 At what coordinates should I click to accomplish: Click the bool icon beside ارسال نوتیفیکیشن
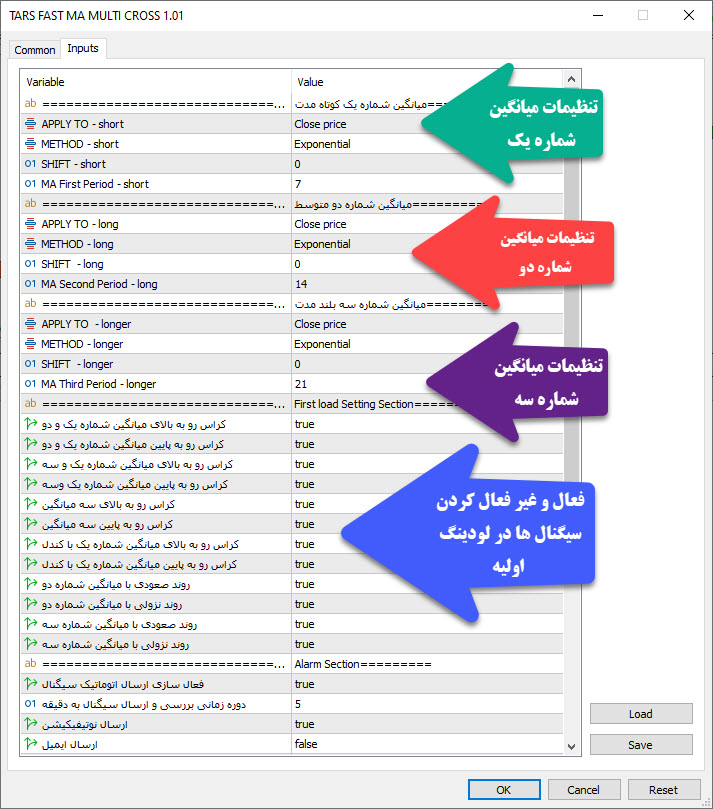click(x=30, y=724)
